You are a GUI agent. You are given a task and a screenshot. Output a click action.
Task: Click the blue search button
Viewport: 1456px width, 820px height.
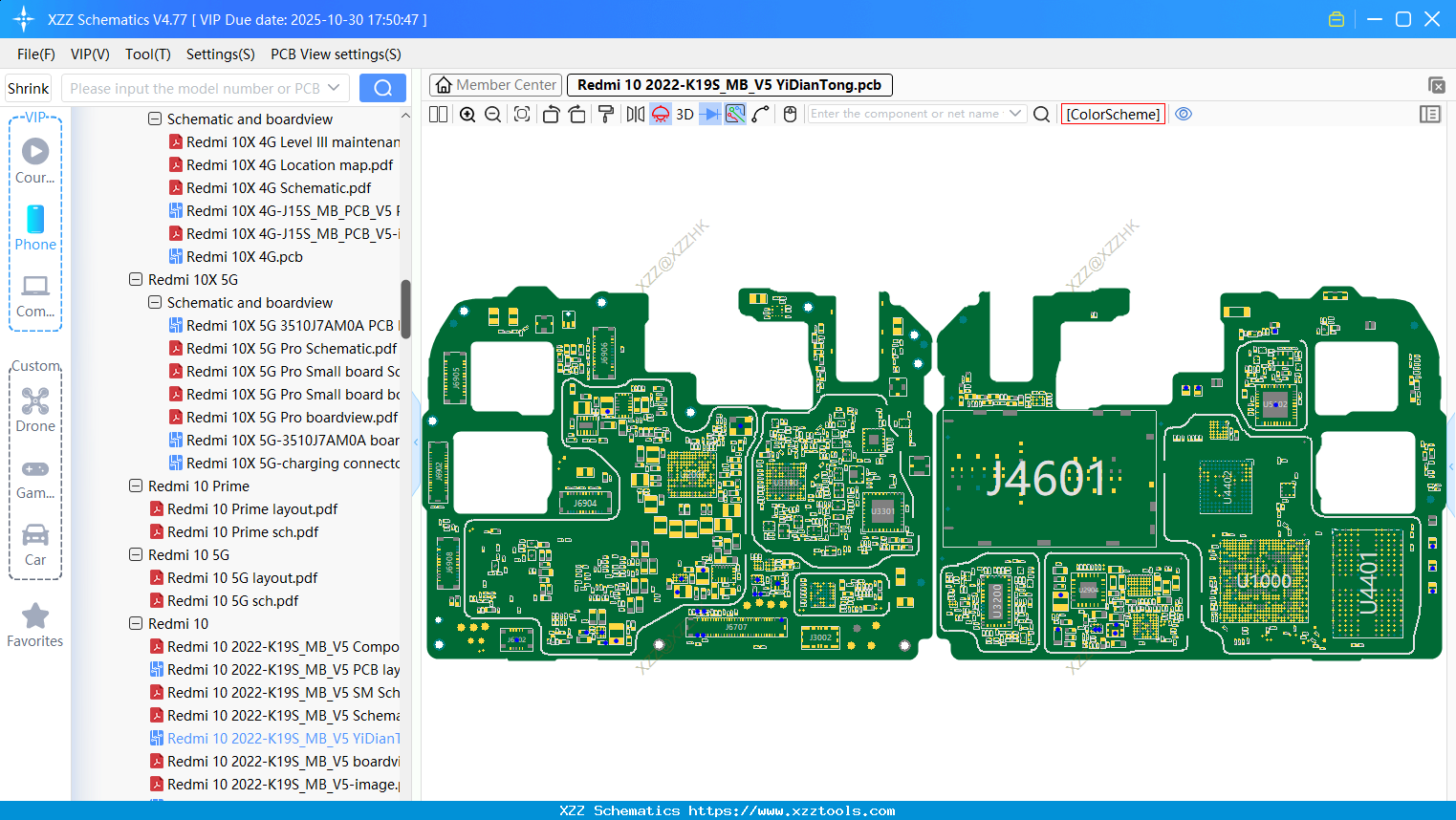click(x=382, y=89)
